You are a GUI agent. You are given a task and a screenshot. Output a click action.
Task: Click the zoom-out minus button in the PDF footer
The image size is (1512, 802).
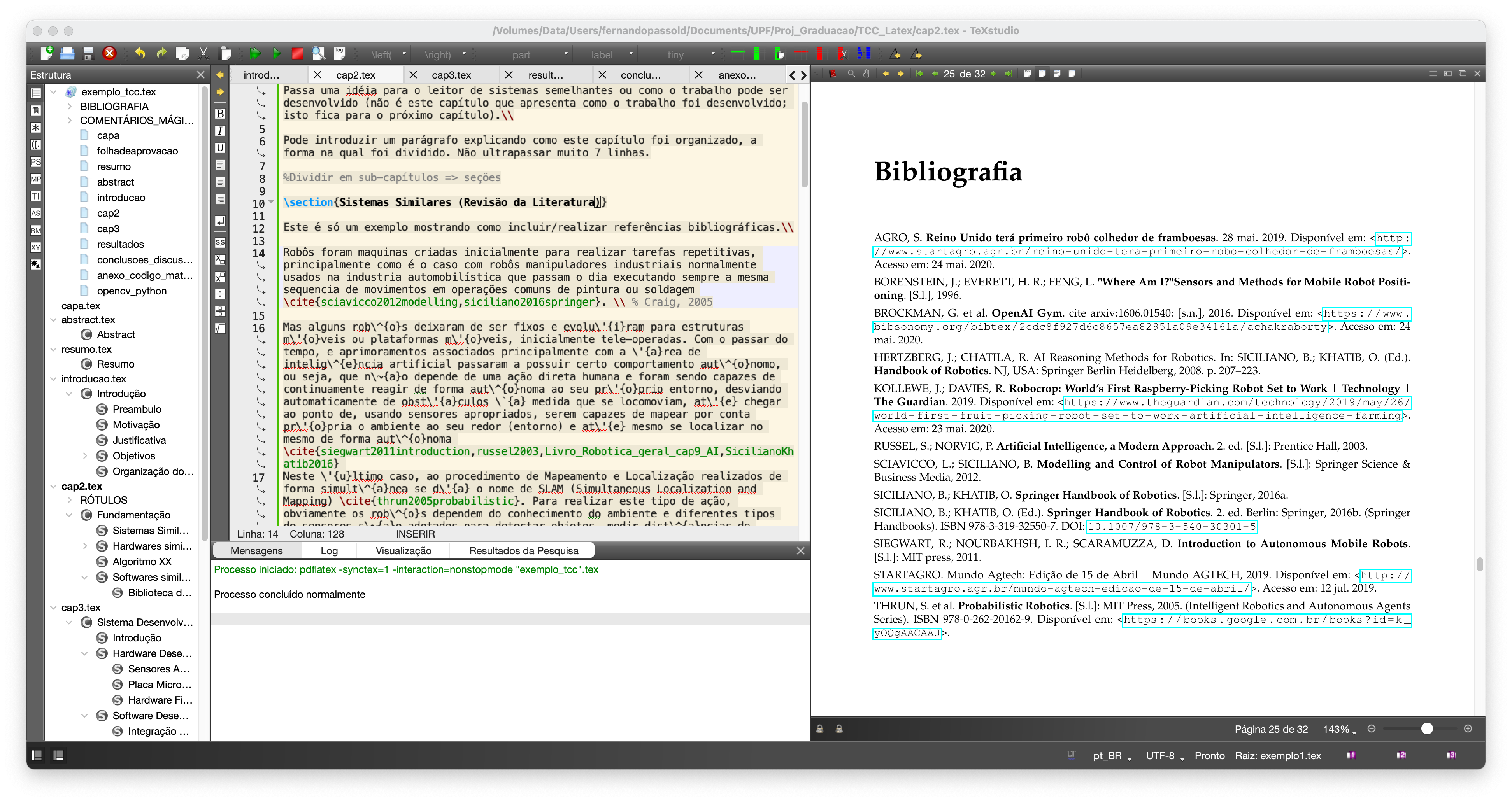click(1372, 728)
